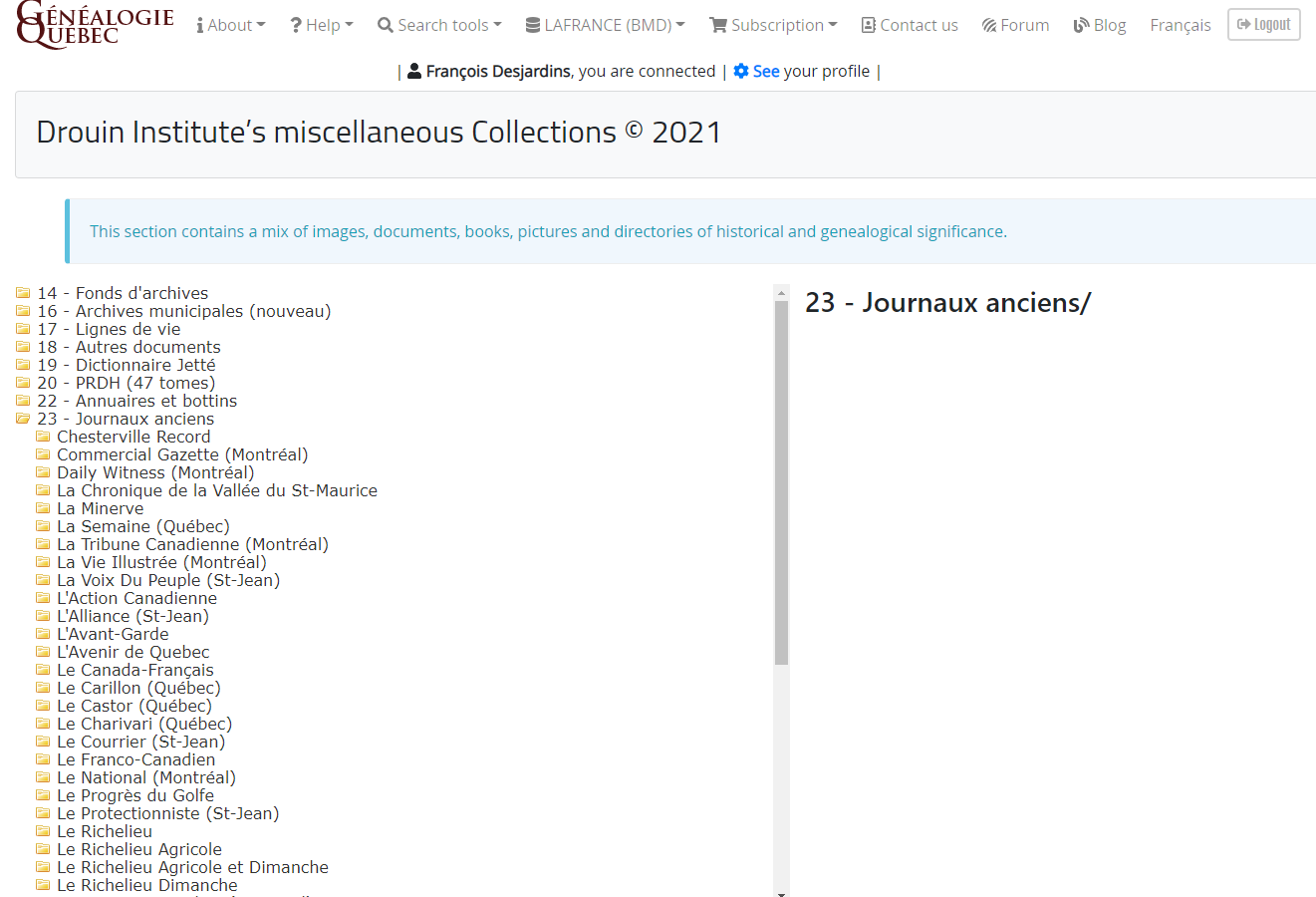Open the Forum link
The height and width of the screenshot is (897, 1316).
(1015, 25)
